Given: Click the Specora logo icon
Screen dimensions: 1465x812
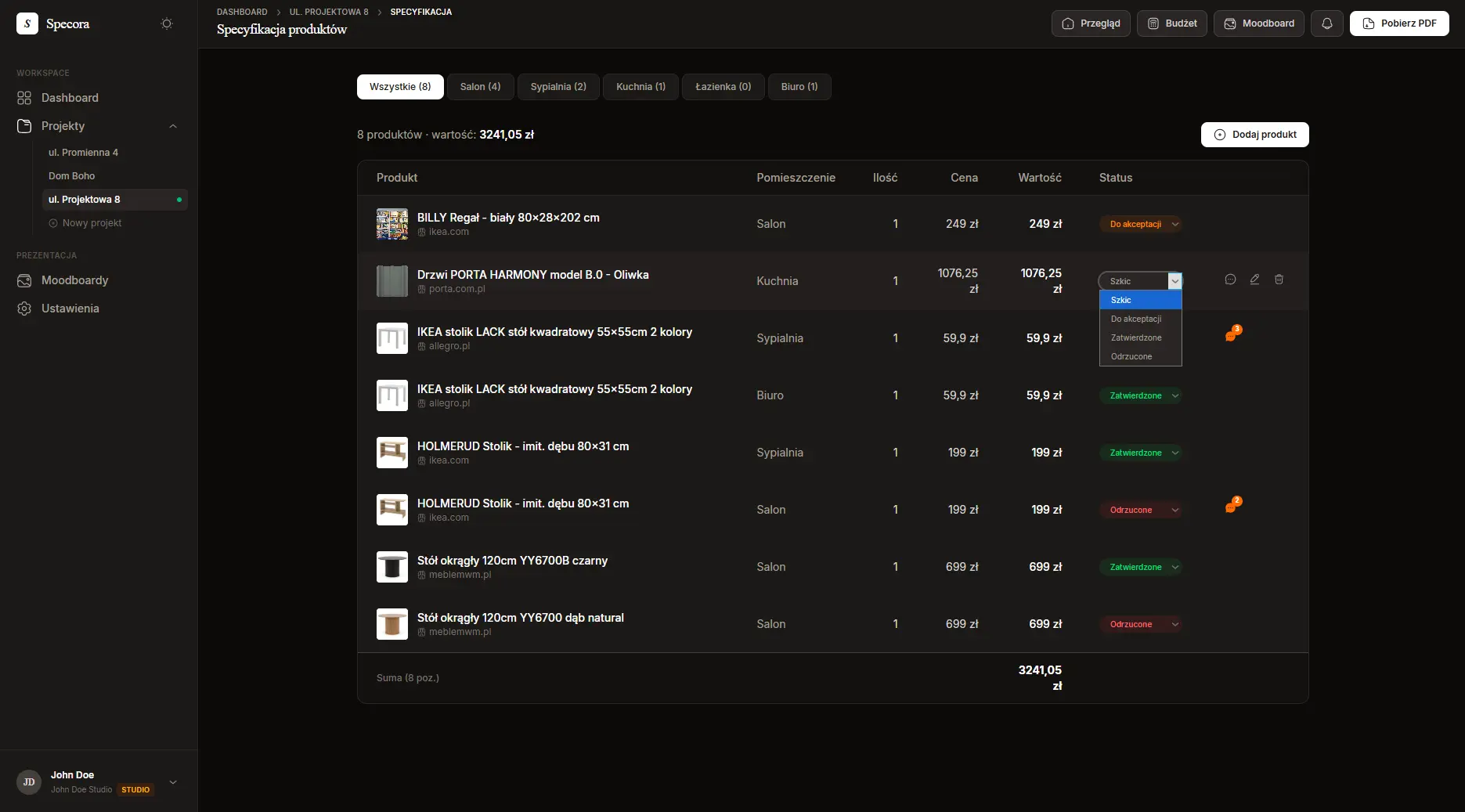Looking at the screenshot, I should click(x=27, y=23).
